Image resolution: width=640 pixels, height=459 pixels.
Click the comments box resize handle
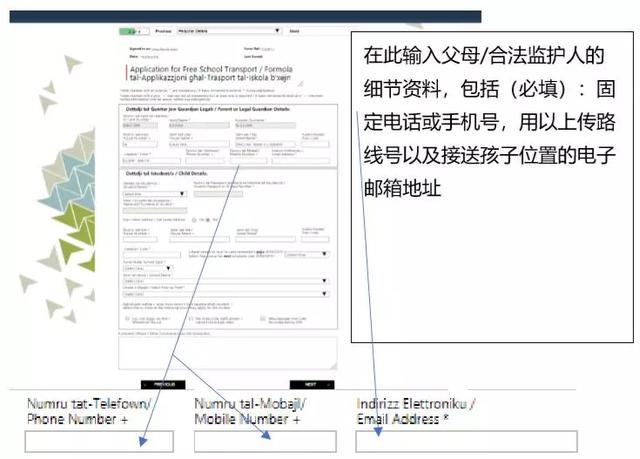(334, 366)
